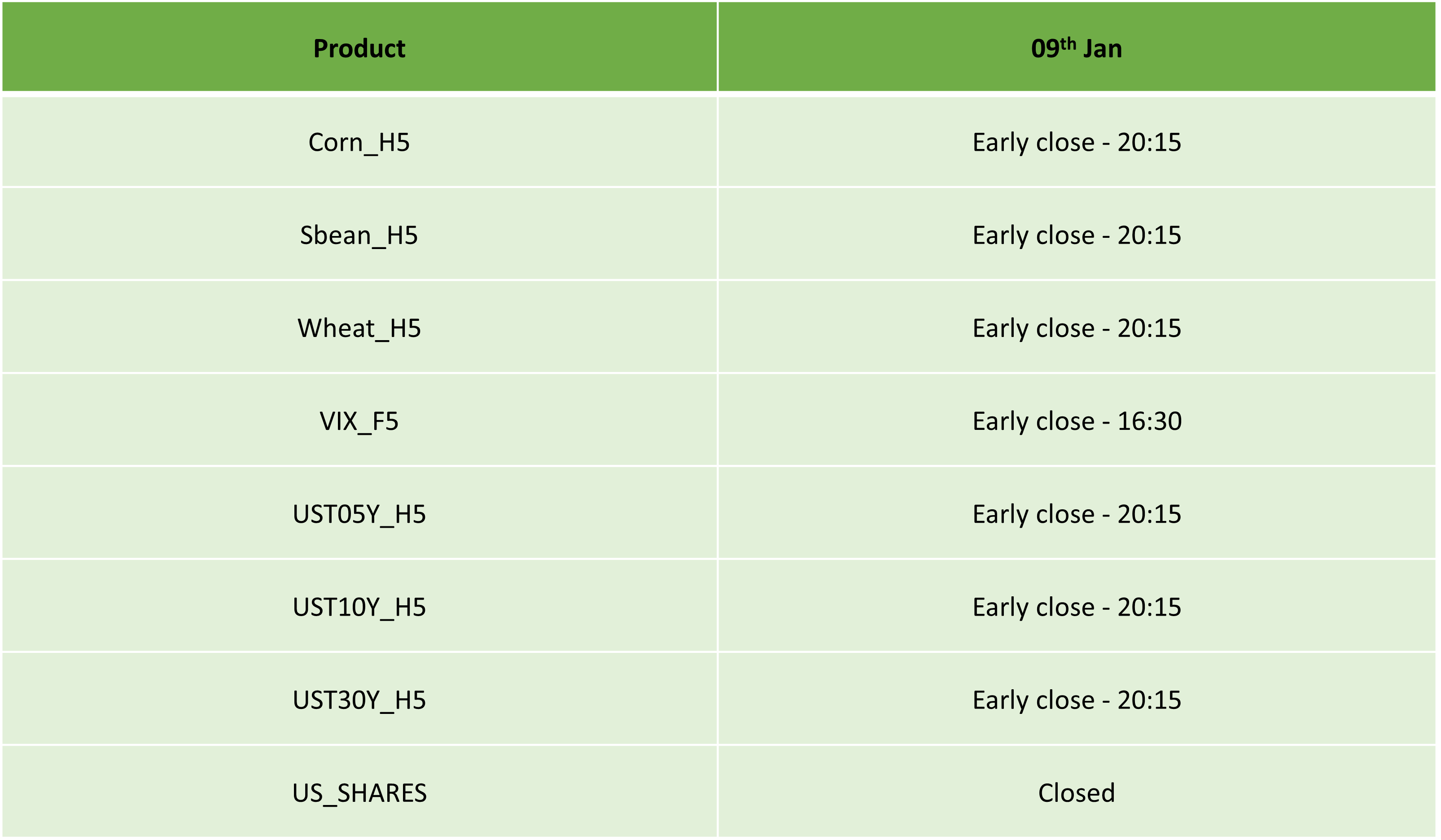Select the VIX_F5 product cell
This screenshot has height=840, width=1441.
point(359,420)
